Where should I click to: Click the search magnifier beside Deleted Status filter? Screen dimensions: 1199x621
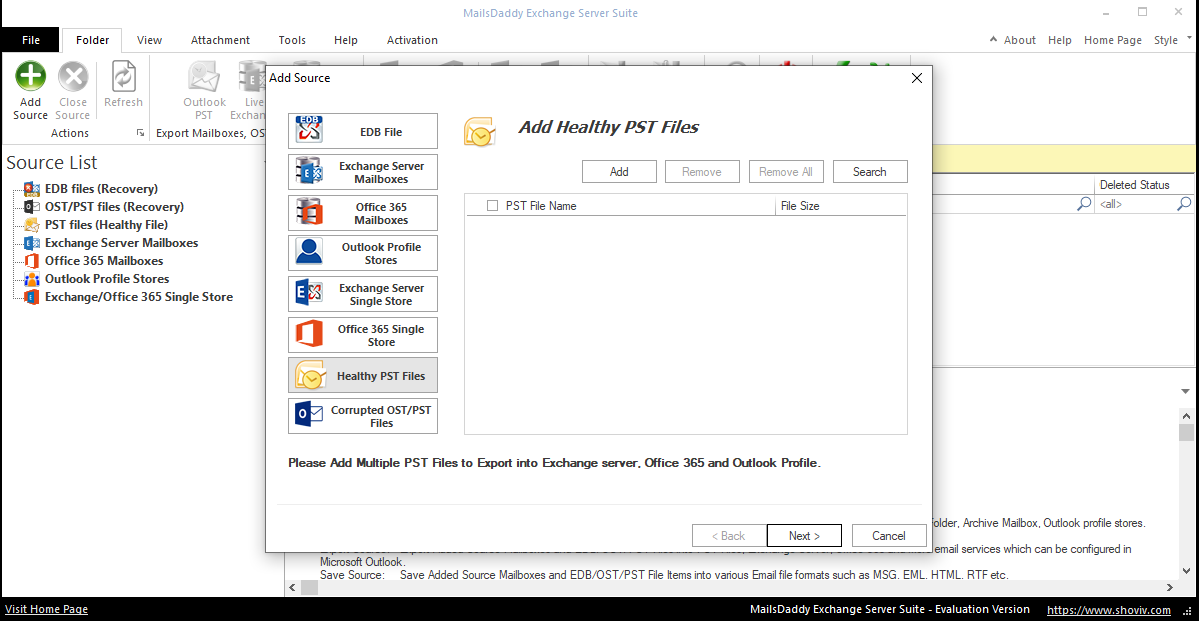click(1184, 204)
